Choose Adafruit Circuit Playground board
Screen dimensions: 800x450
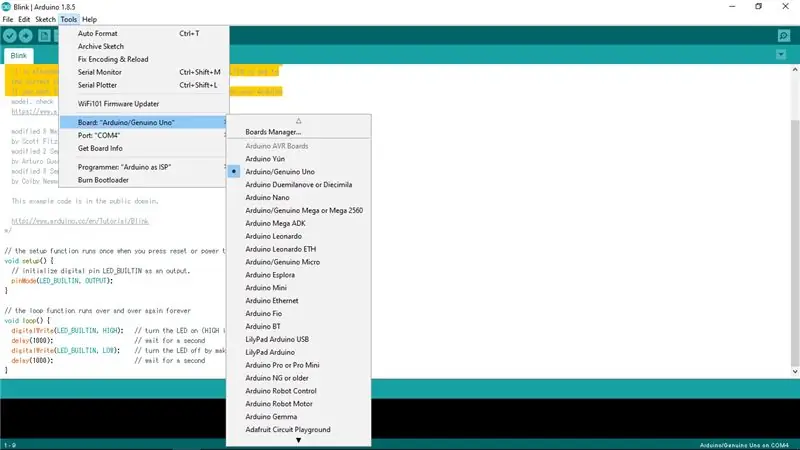298,430
